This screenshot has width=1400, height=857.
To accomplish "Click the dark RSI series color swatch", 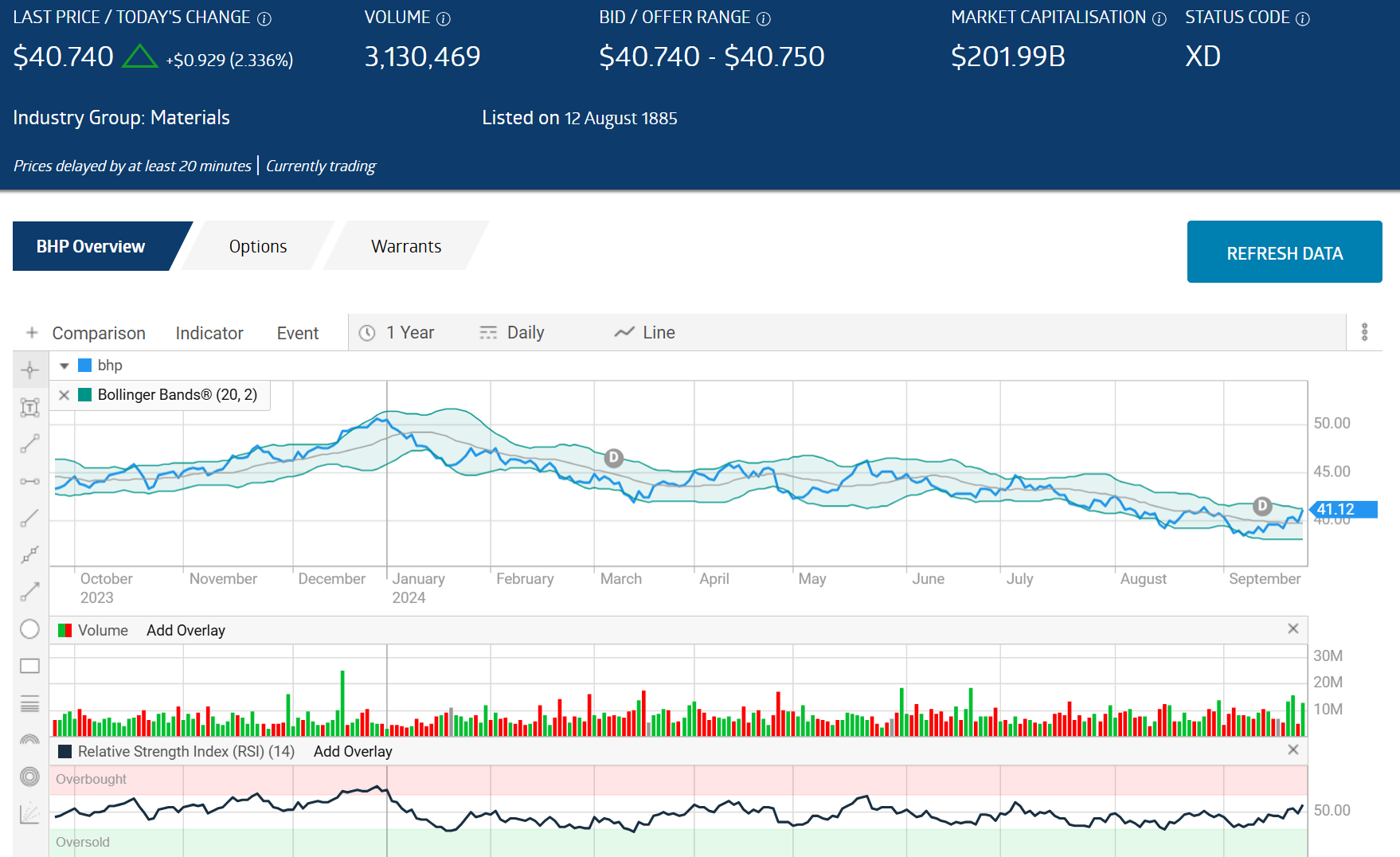I will (x=65, y=751).
